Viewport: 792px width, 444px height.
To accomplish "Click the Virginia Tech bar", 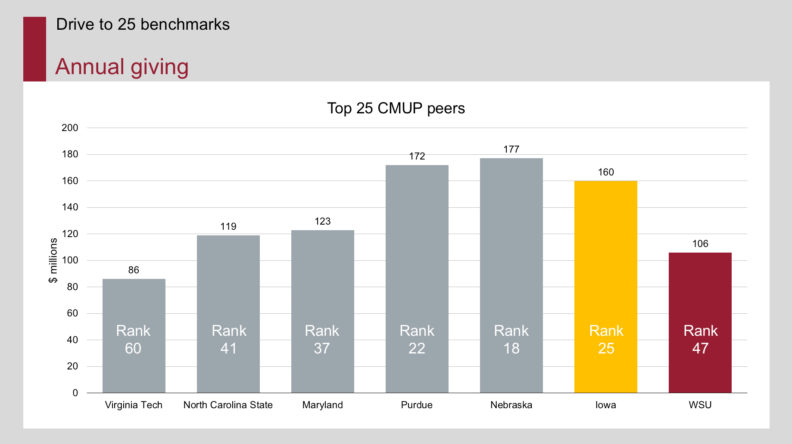I will [134, 335].
